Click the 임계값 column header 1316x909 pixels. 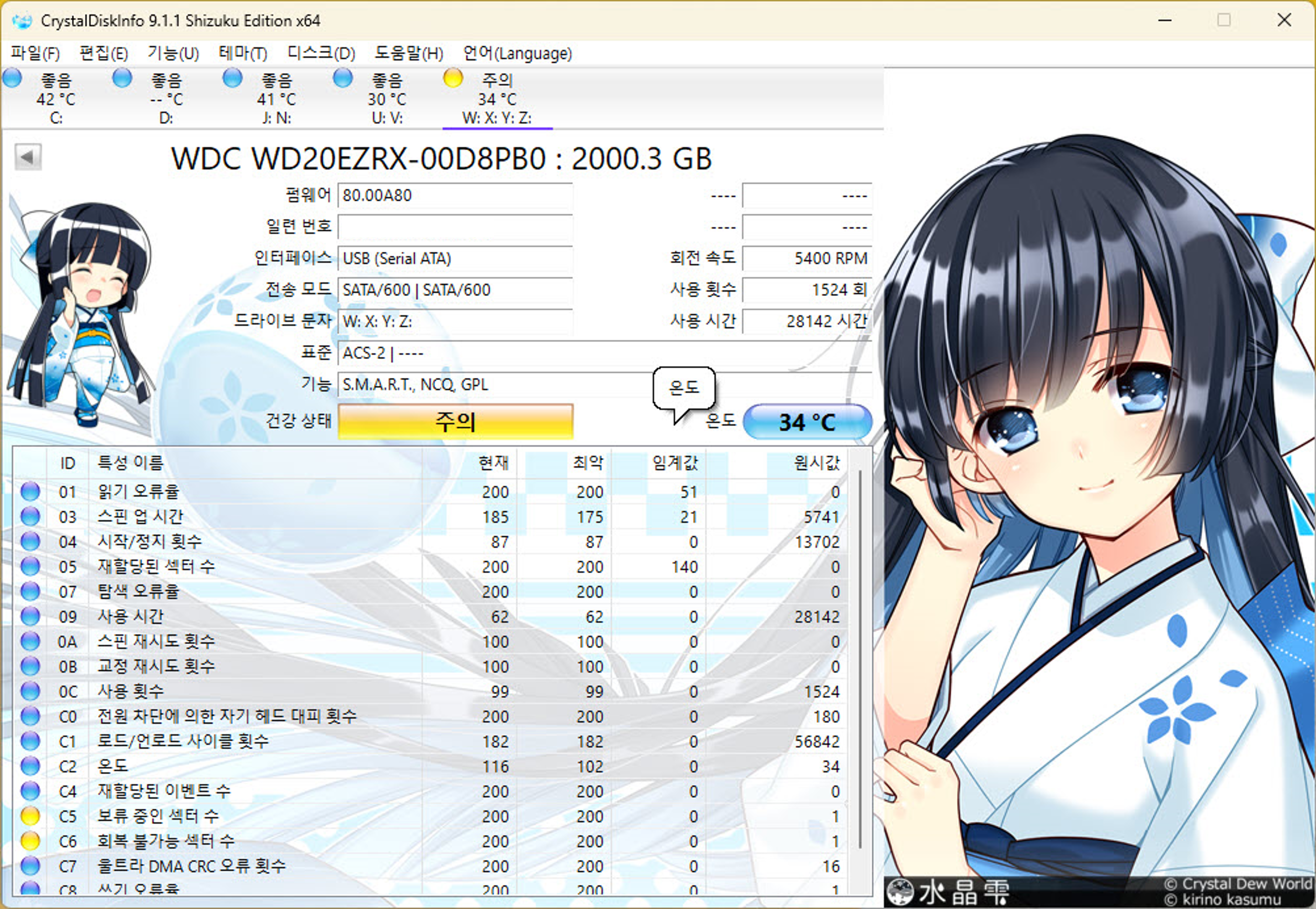pos(658,463)
